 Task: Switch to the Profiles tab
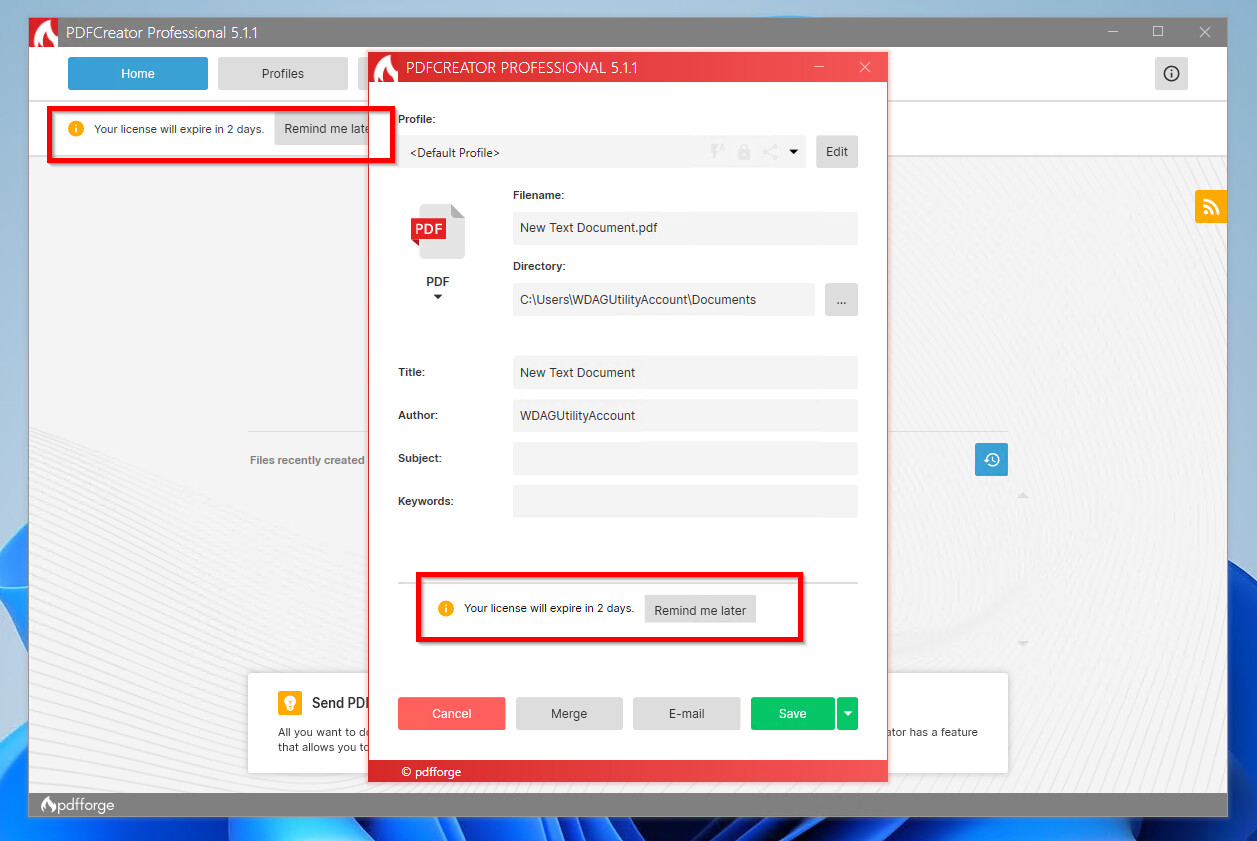[x=283, y=74]
